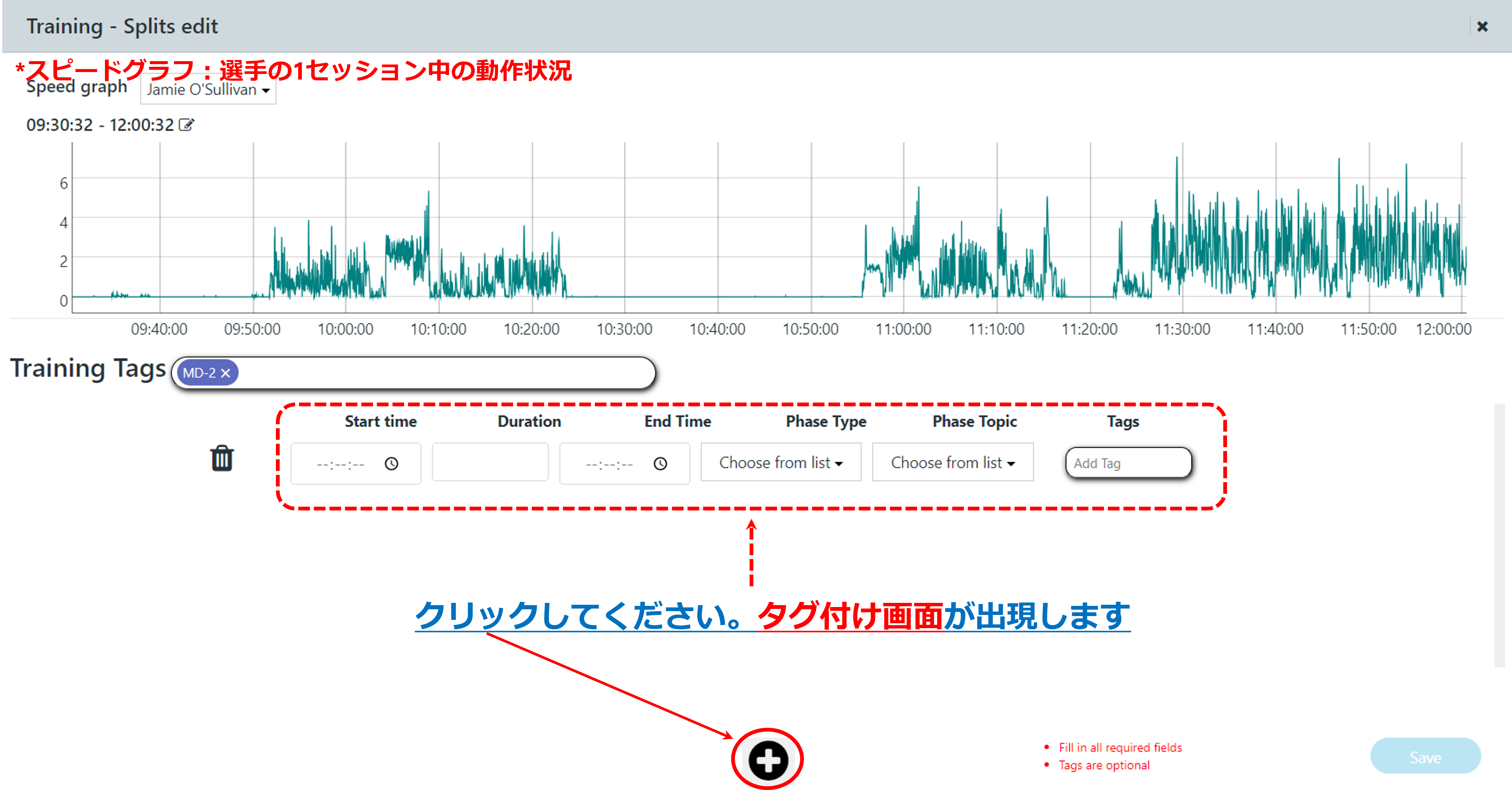Open the Start time clock picker
The height and width of the screenshot is (790, 1512).
(x=391, y=464)
